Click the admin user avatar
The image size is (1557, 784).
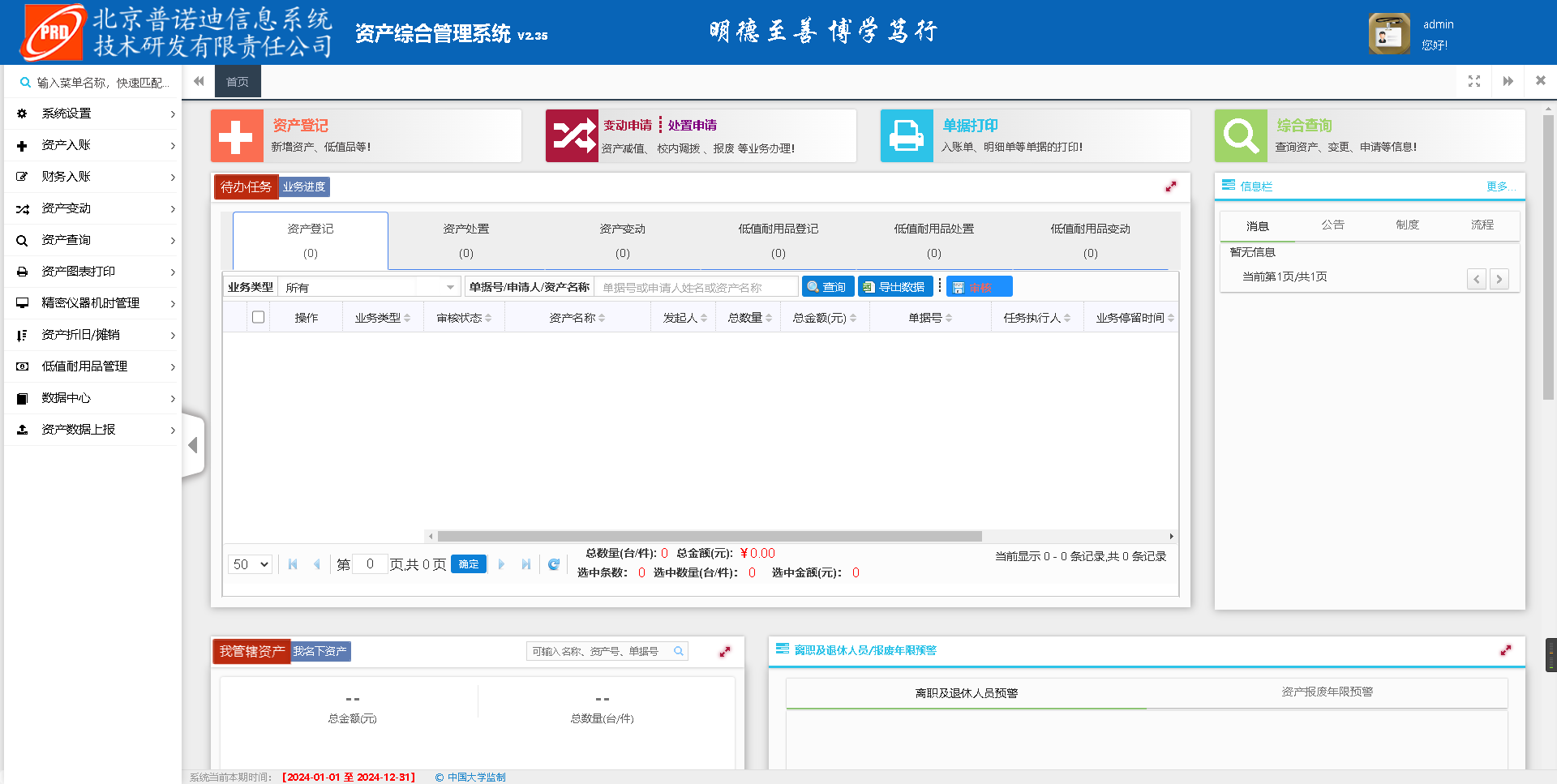coord(1389,34)
